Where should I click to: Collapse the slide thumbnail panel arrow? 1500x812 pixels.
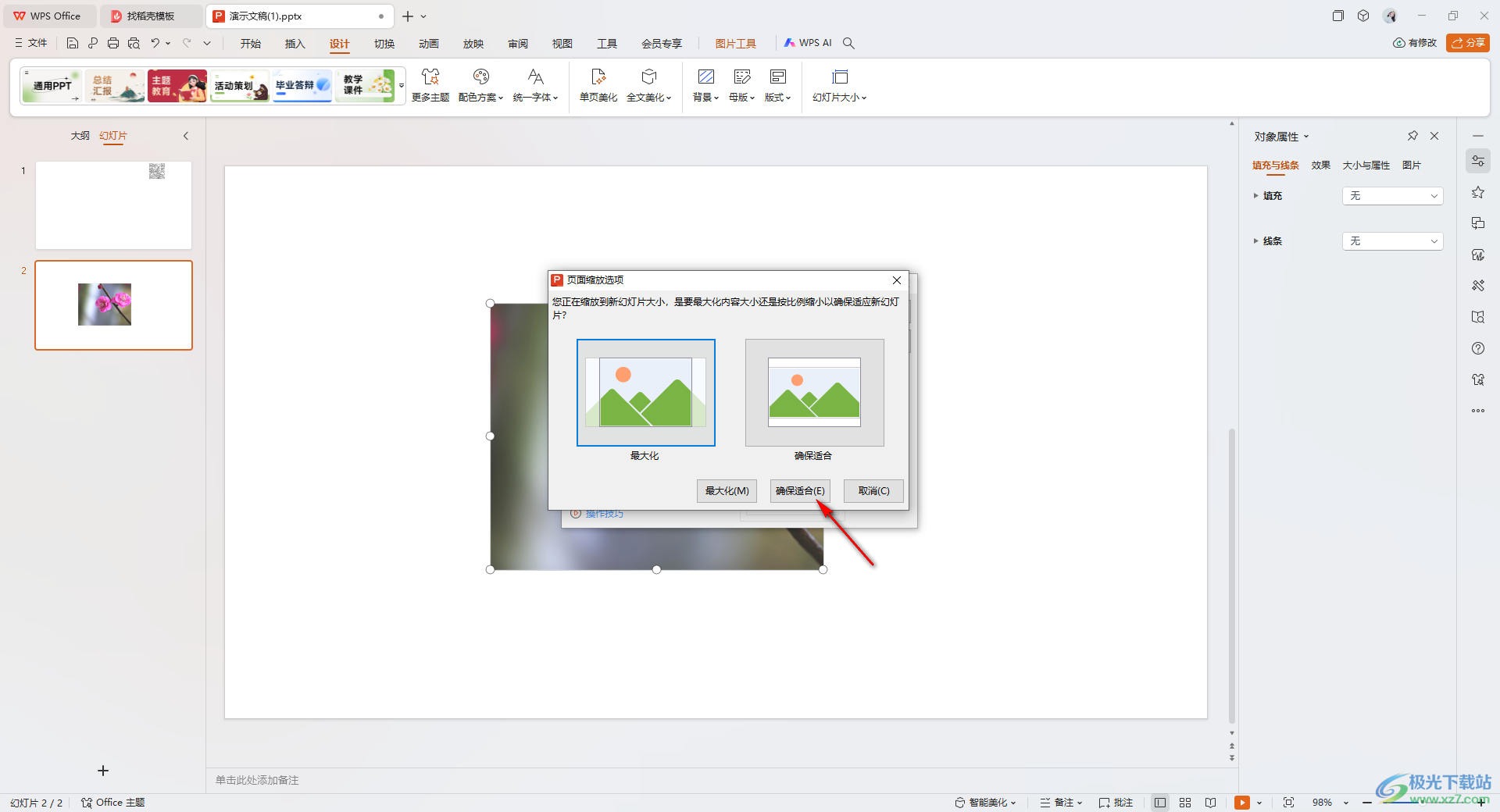pyautogui.click(x=186, y=136)
